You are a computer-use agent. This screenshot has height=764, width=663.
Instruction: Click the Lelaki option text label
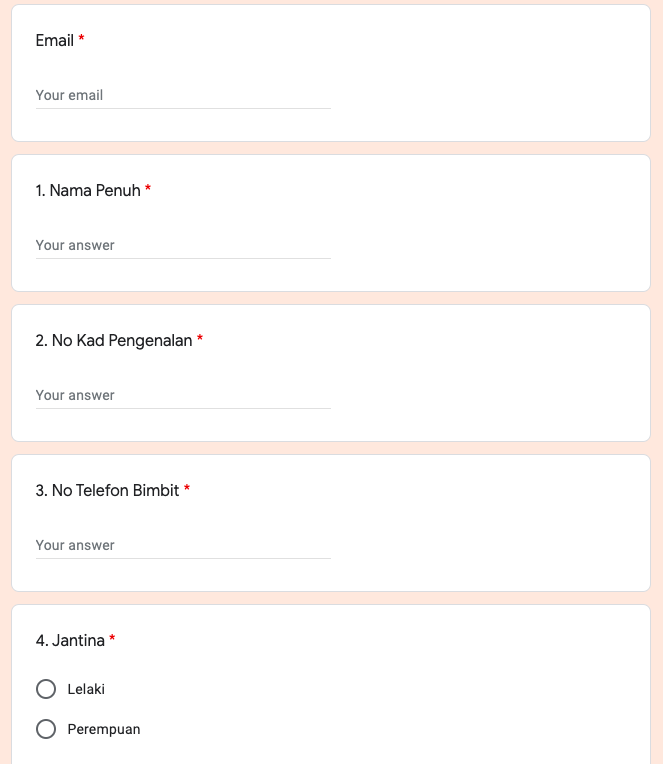pyautogui.click(x=86, y=689)
